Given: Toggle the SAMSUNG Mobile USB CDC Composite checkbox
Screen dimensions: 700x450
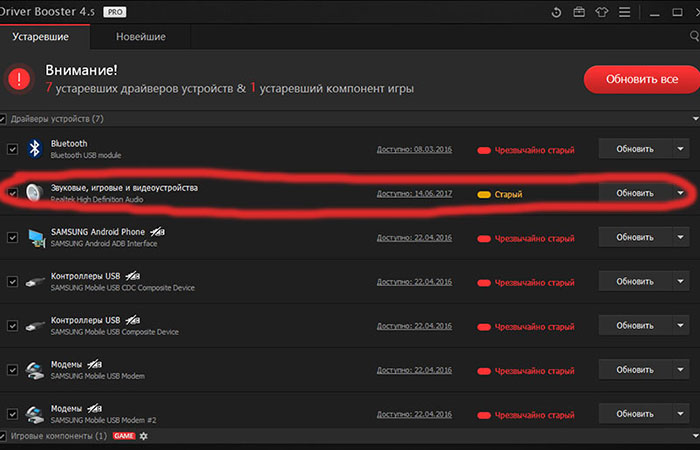Looking at the screenshot, I should pyautogui.click(x=12, y=281).
